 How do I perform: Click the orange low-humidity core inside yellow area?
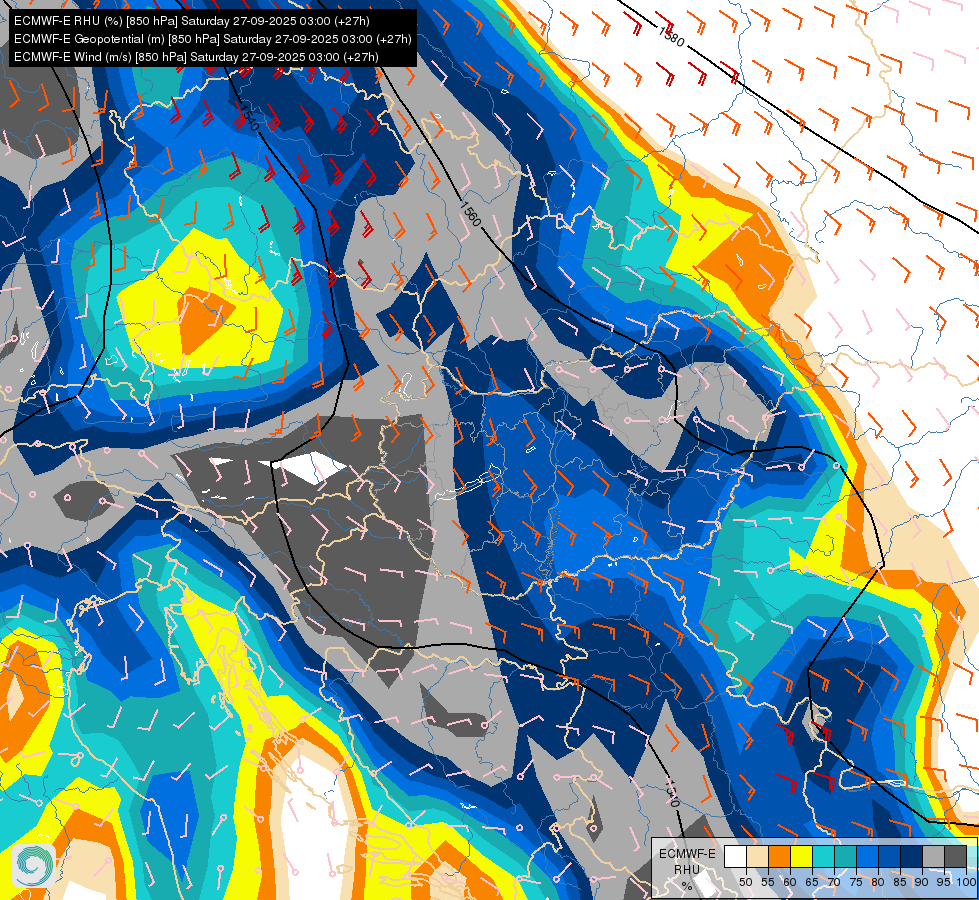(x=201, y=320)
